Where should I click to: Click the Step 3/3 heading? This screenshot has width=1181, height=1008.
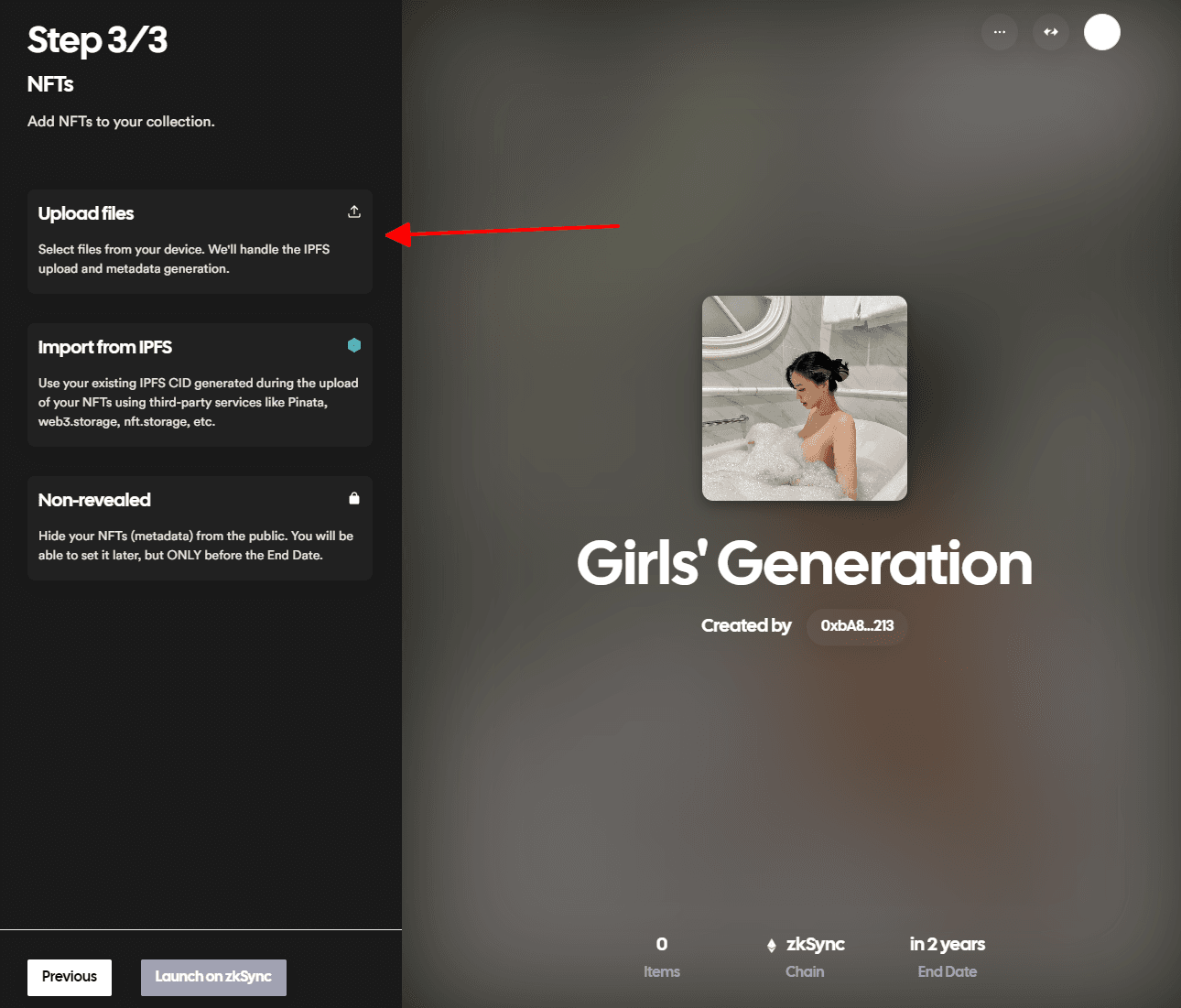click(x=98, y=40)
